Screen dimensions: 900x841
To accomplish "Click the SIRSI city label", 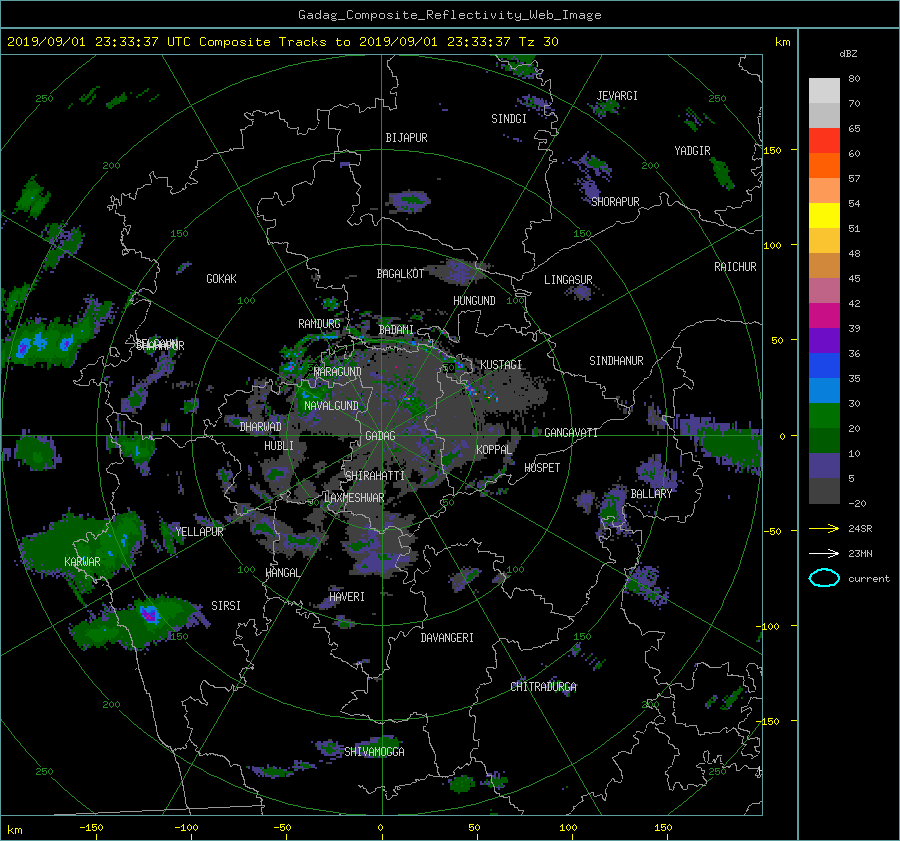I will point(226,606).
